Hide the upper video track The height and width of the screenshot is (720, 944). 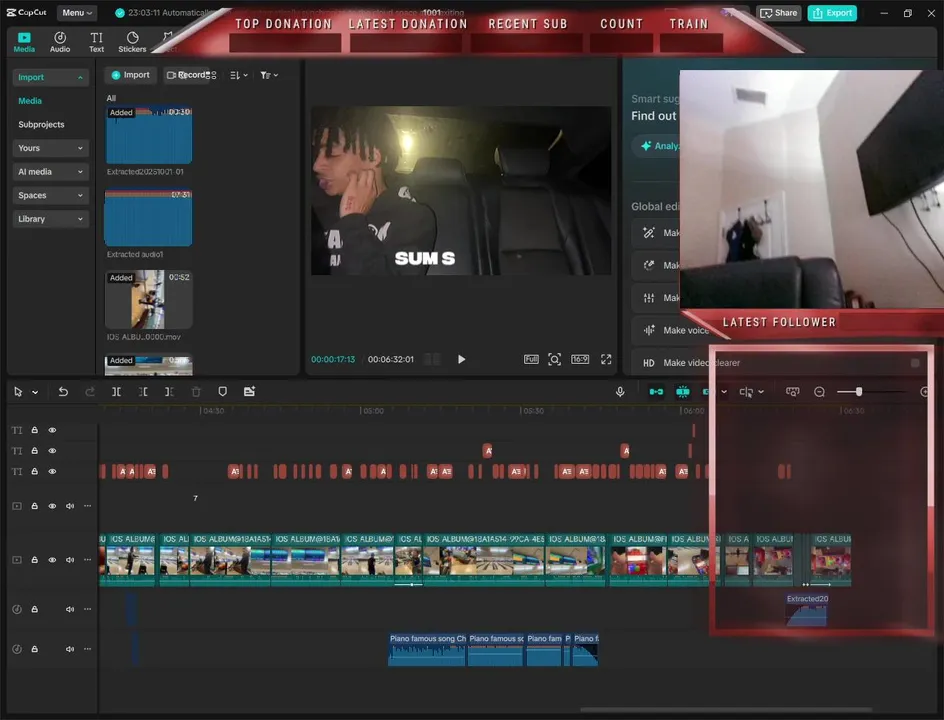point(52,506)
